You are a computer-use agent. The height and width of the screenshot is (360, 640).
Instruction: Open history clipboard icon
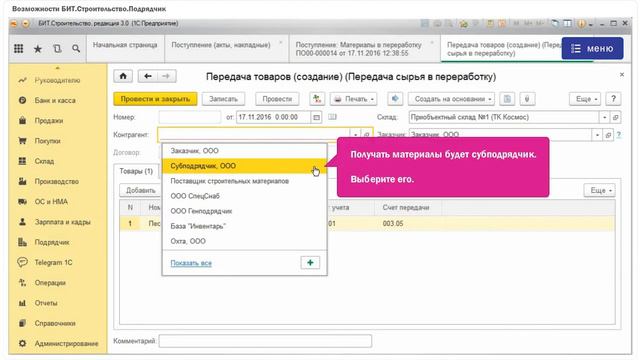(x=57, y=49)
